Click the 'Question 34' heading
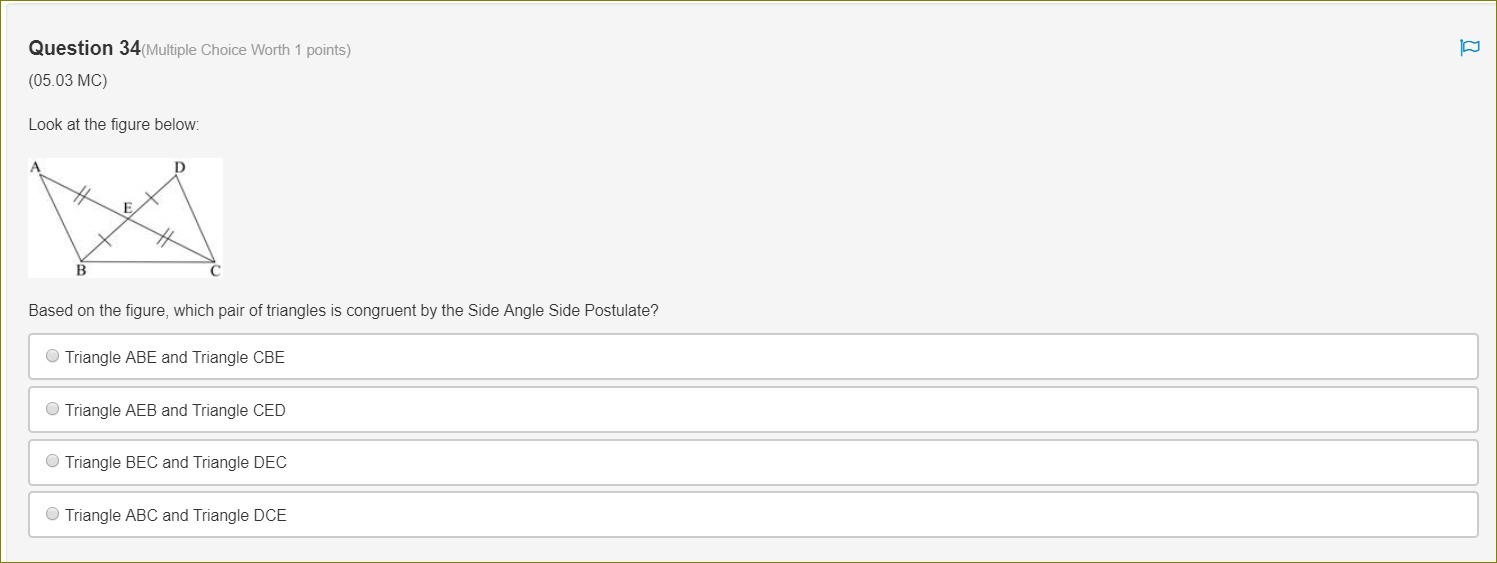This screenshot has height=563, width=1497. click(85, 48)
